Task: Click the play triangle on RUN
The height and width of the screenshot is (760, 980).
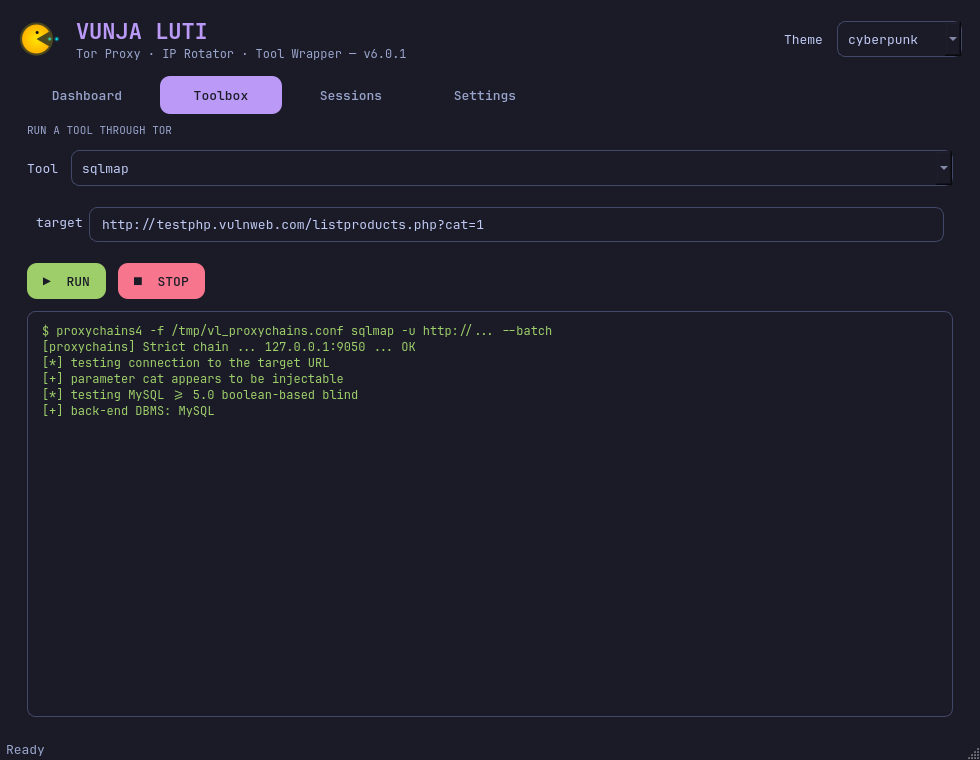Action: [x=46, y=281]
